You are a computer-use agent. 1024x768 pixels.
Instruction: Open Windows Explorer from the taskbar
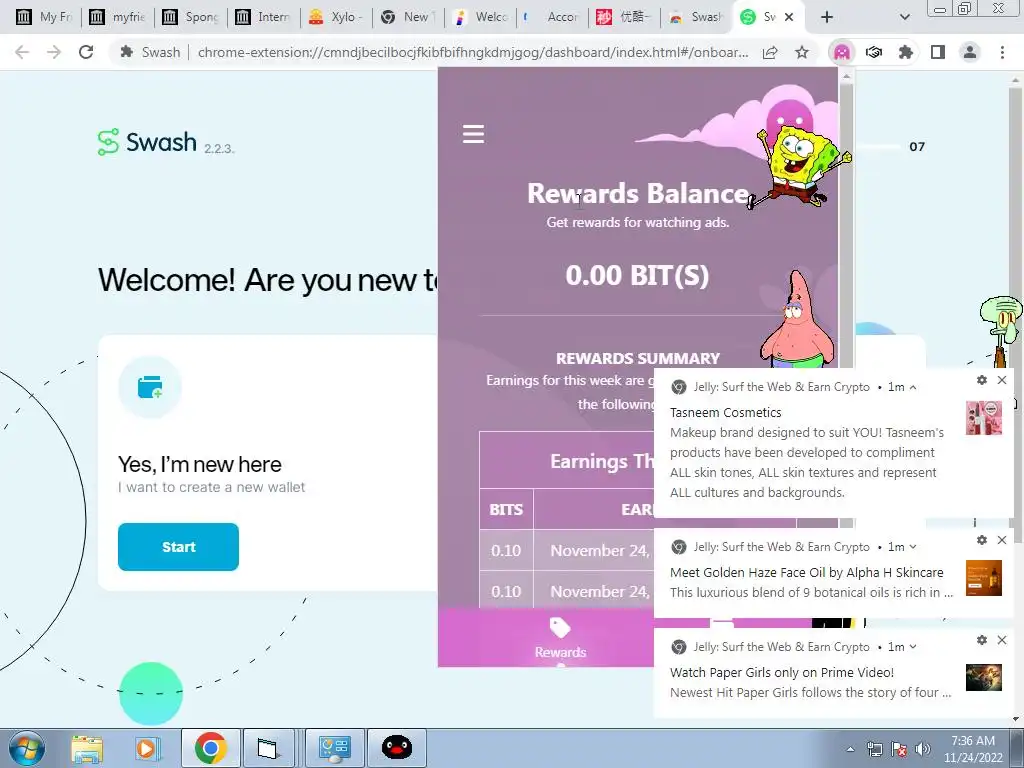click(87, 748)
